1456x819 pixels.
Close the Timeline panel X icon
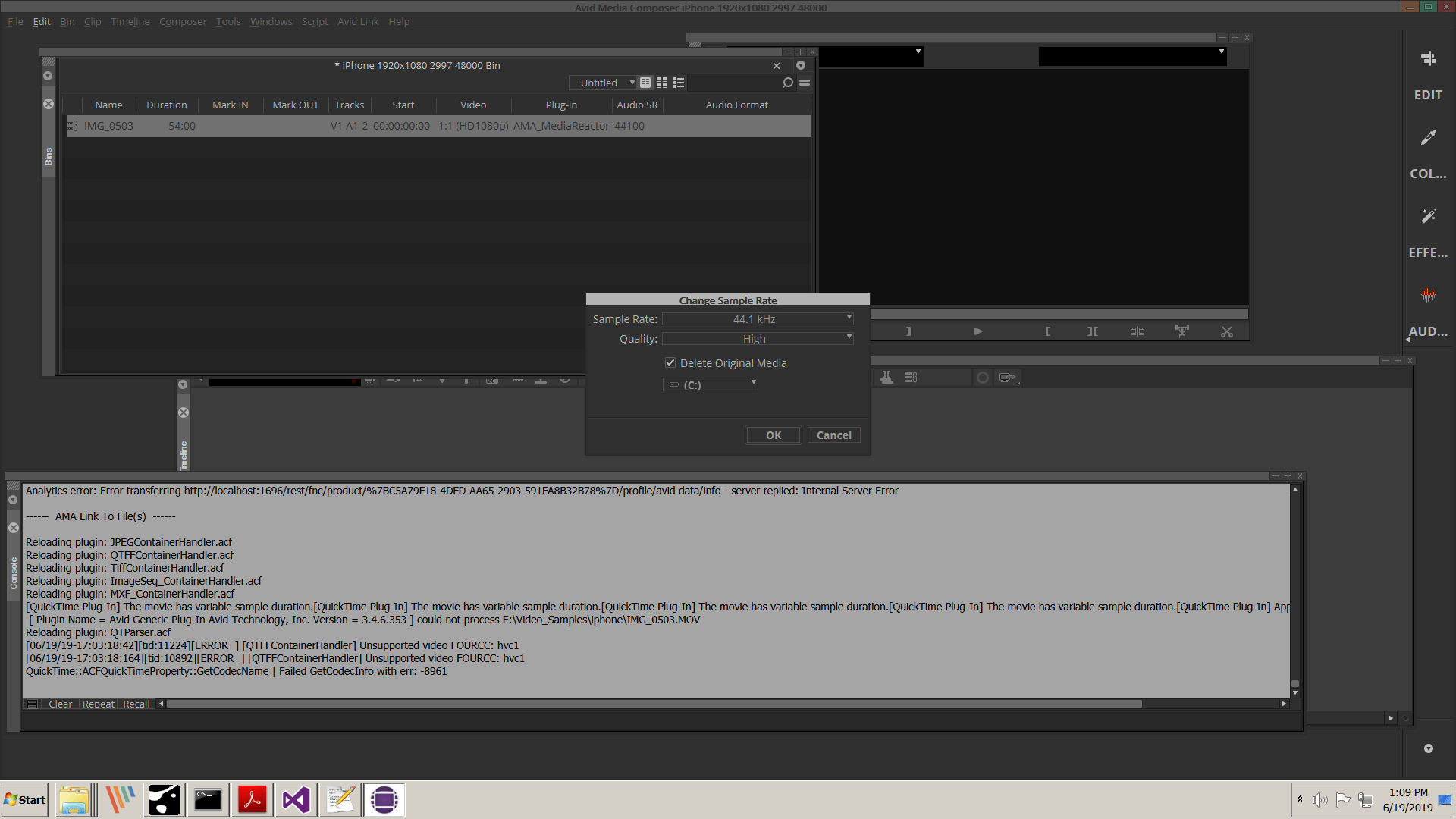pos(183,413)
